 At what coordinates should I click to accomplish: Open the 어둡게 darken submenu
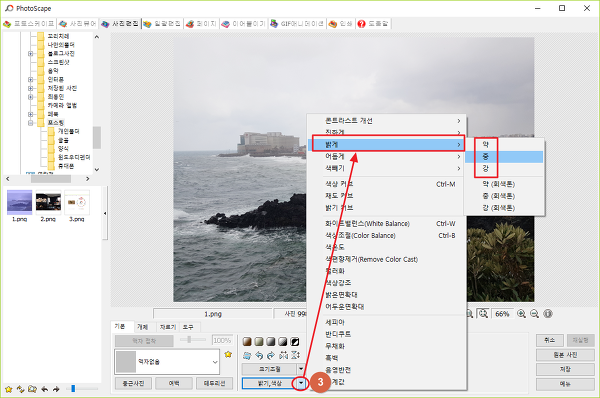click(387, 157)
